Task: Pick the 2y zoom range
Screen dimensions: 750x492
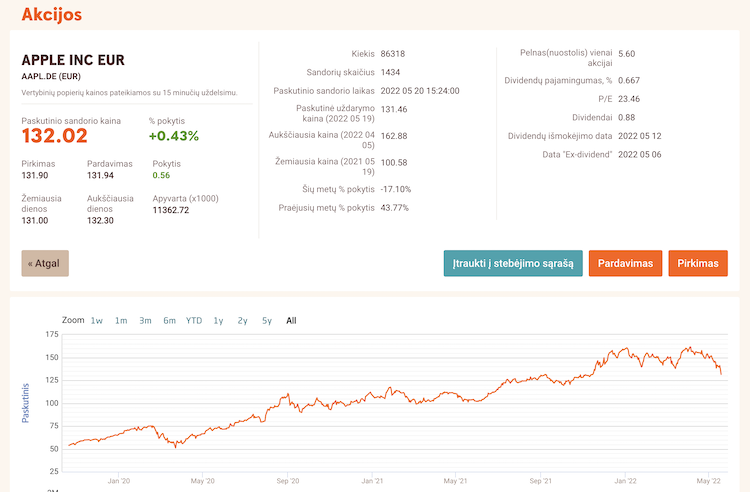Action: coord(243,321)
